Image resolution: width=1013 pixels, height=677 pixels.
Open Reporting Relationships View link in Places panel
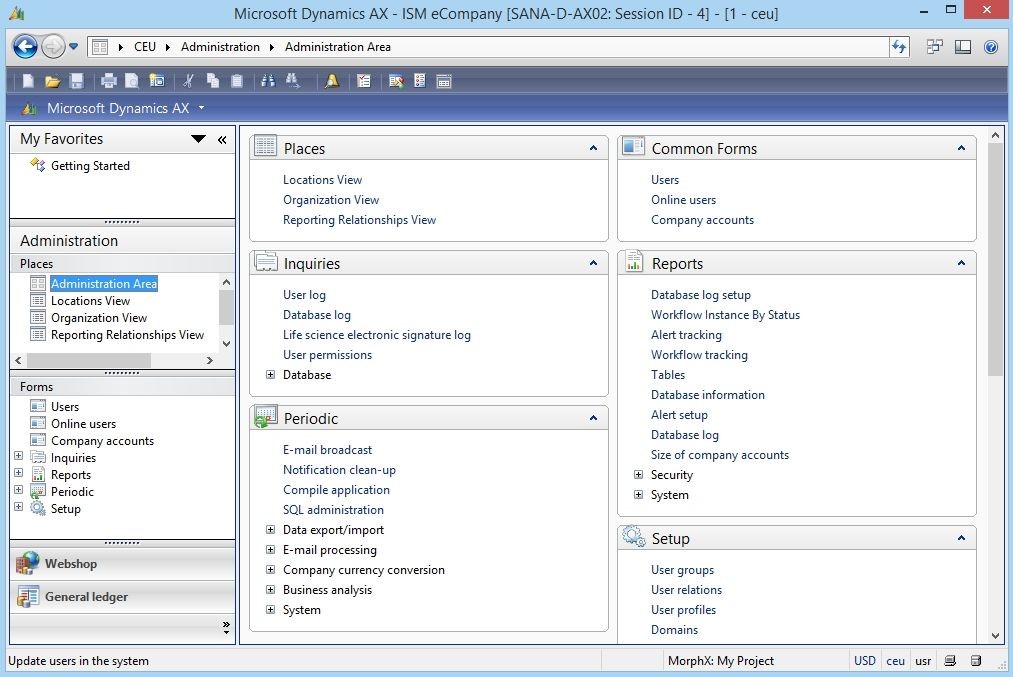[359, 220]
